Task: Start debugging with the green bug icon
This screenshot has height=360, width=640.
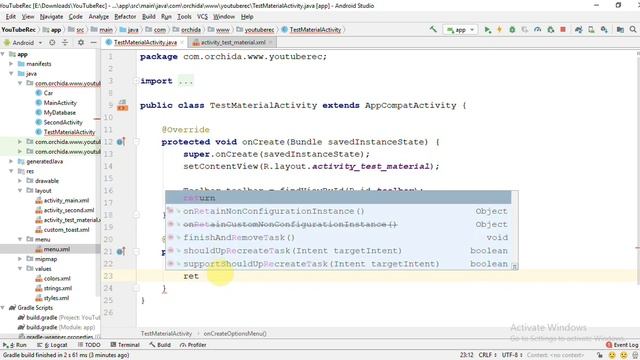Action: click(x=512, y=29)
